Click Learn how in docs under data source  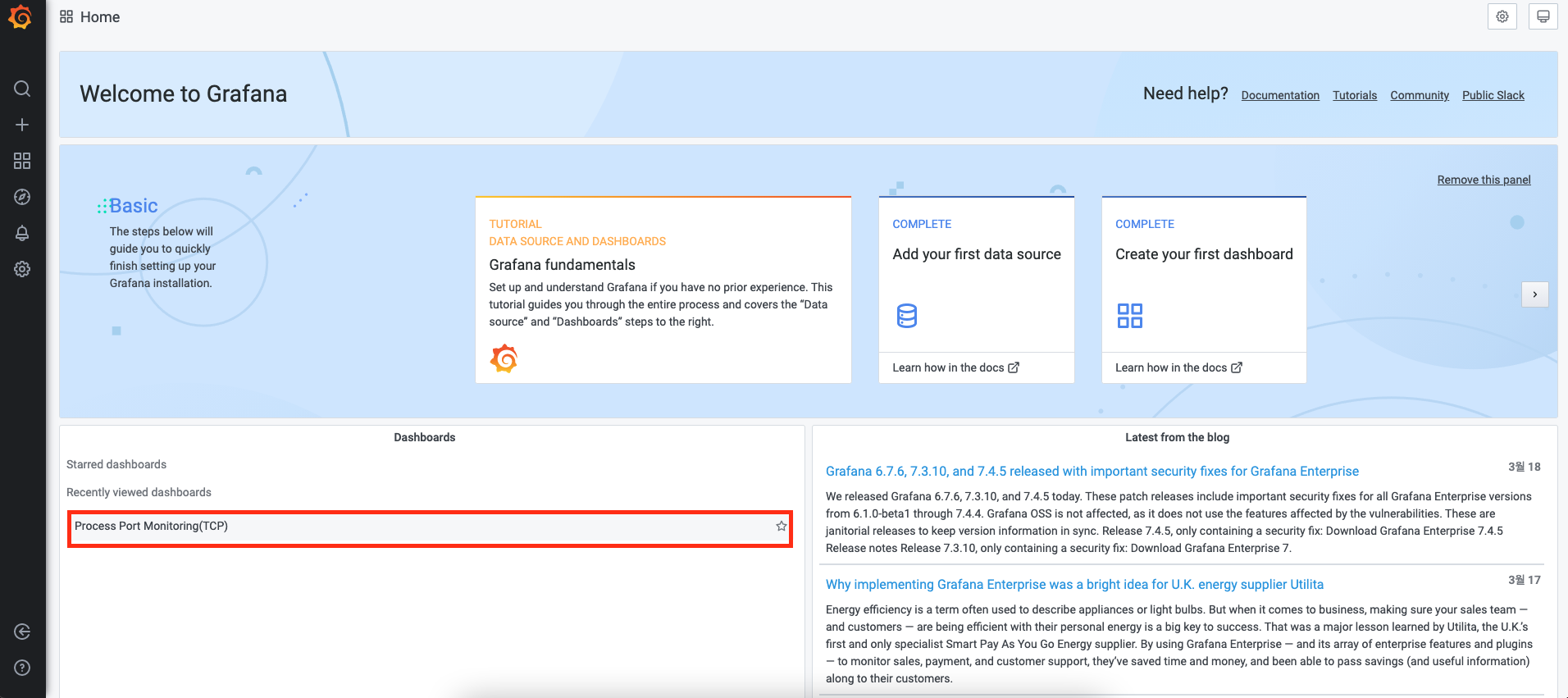pyautogui.click(x=955, y=367)
